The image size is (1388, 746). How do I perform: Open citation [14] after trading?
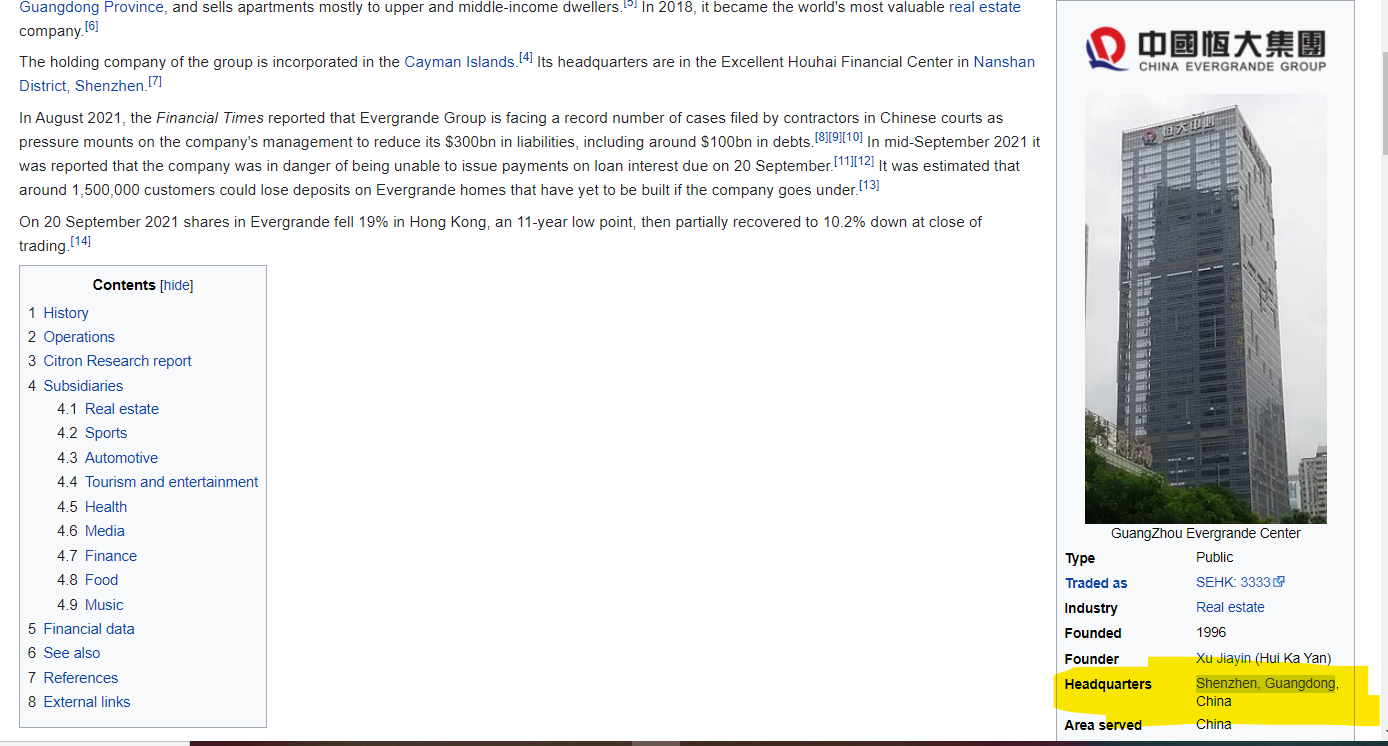(x=80, y=241)
